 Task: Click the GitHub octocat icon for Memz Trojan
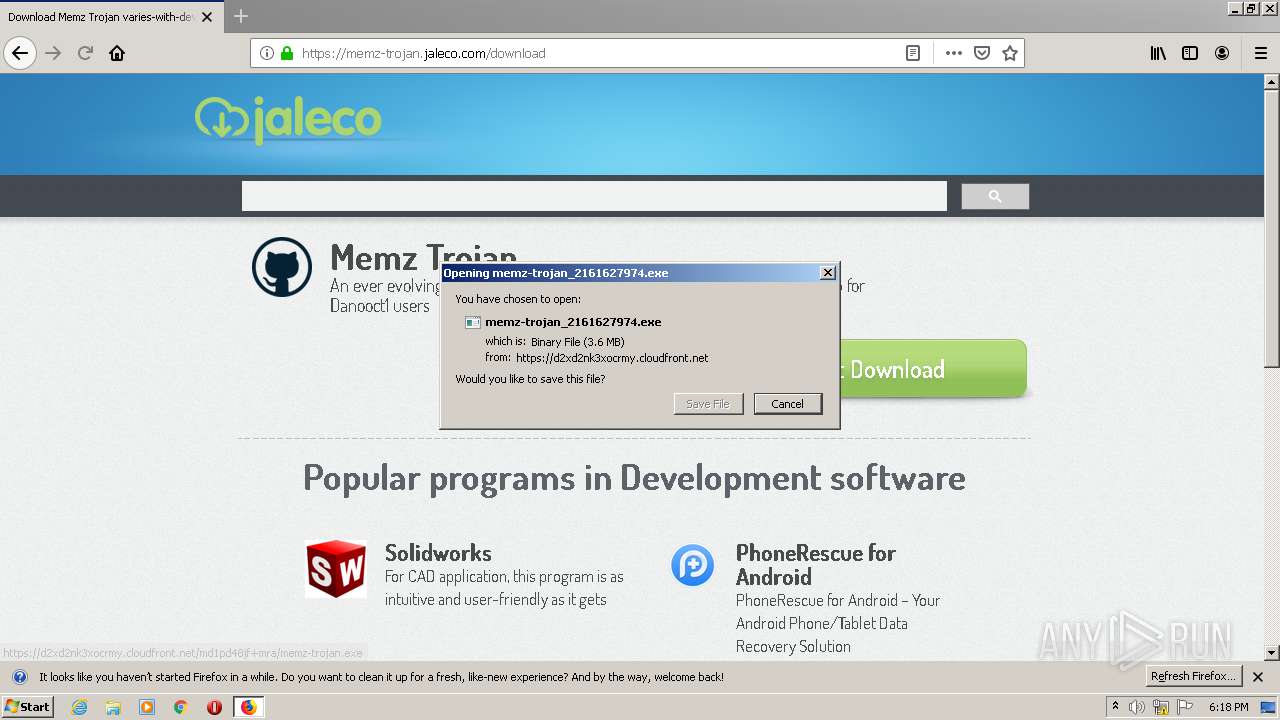tap(282, 267)
